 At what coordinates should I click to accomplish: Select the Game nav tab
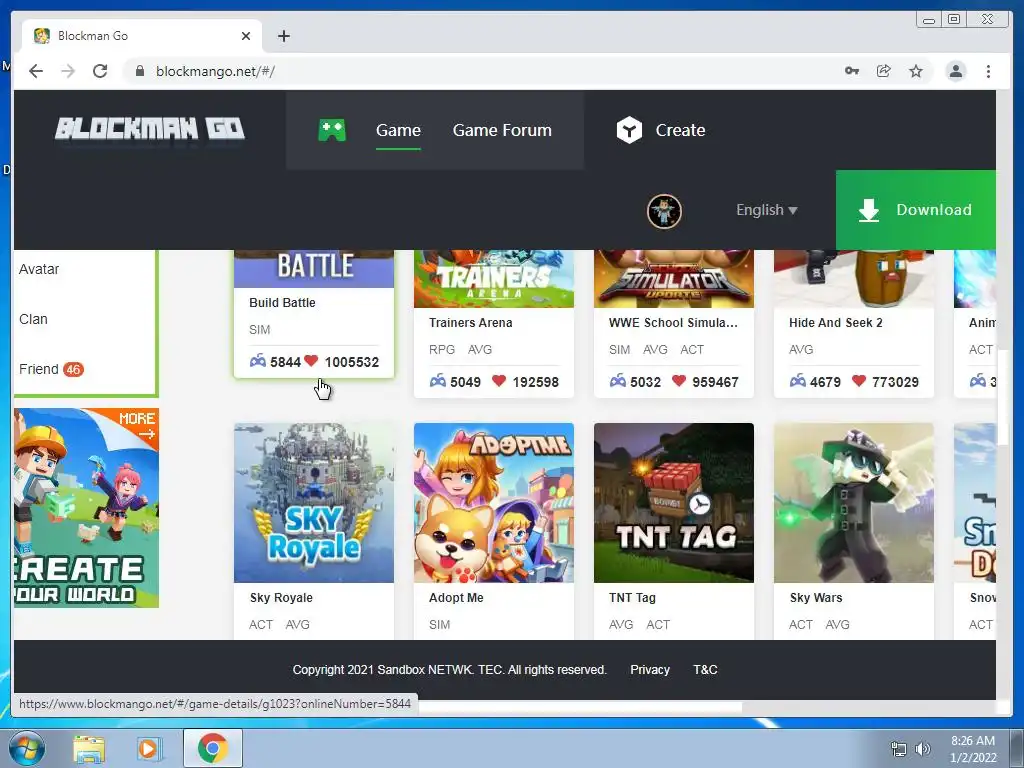[x=398, y=130]
